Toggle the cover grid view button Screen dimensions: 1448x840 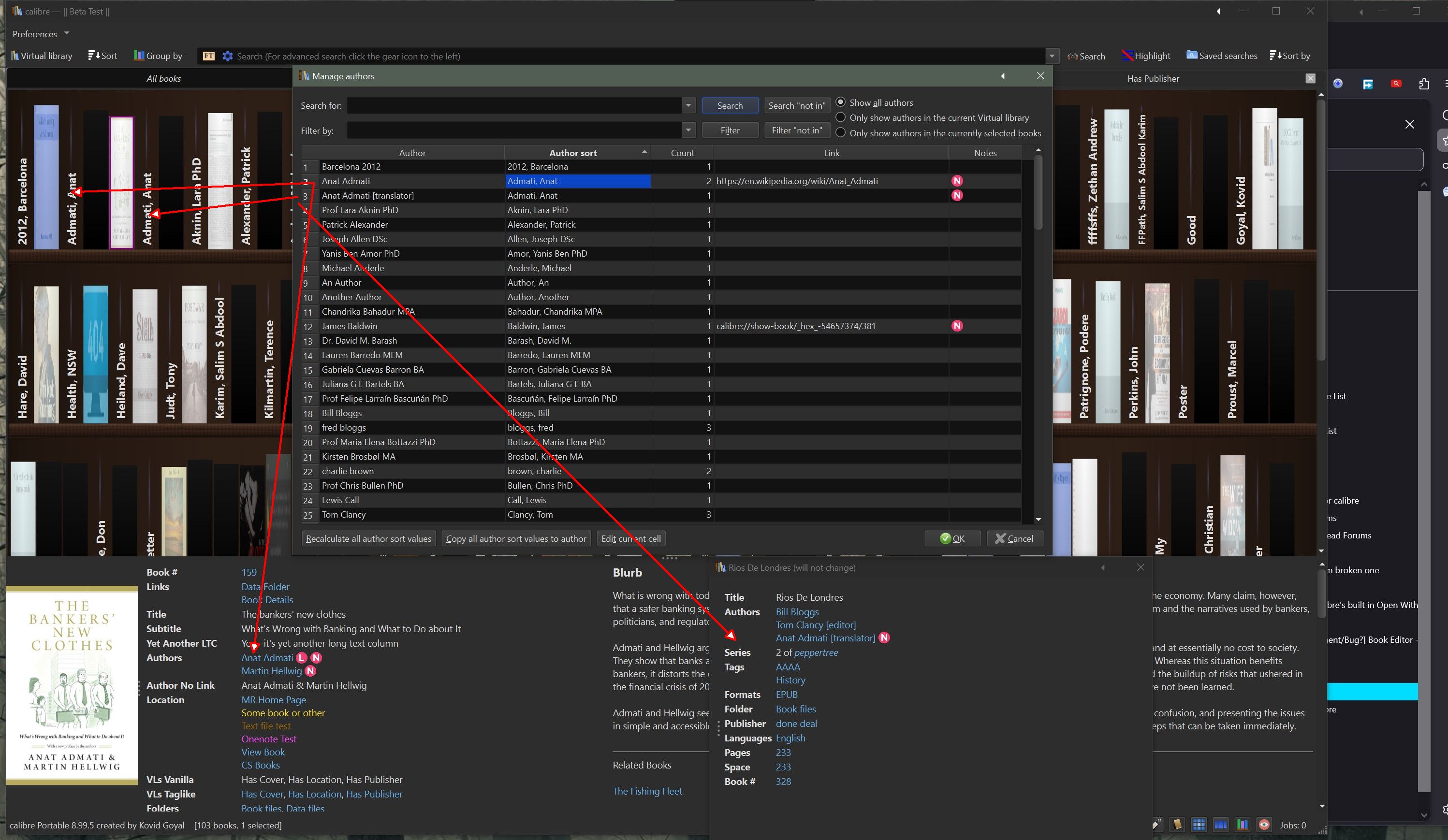coord(1199,825)
